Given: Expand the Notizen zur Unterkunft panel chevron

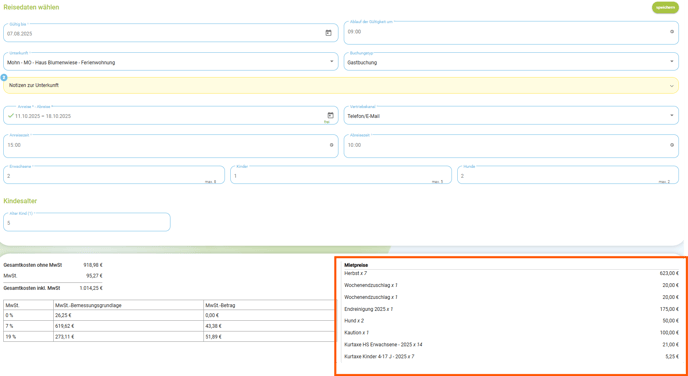Looking at the screenshot, I should pos(671,86).
